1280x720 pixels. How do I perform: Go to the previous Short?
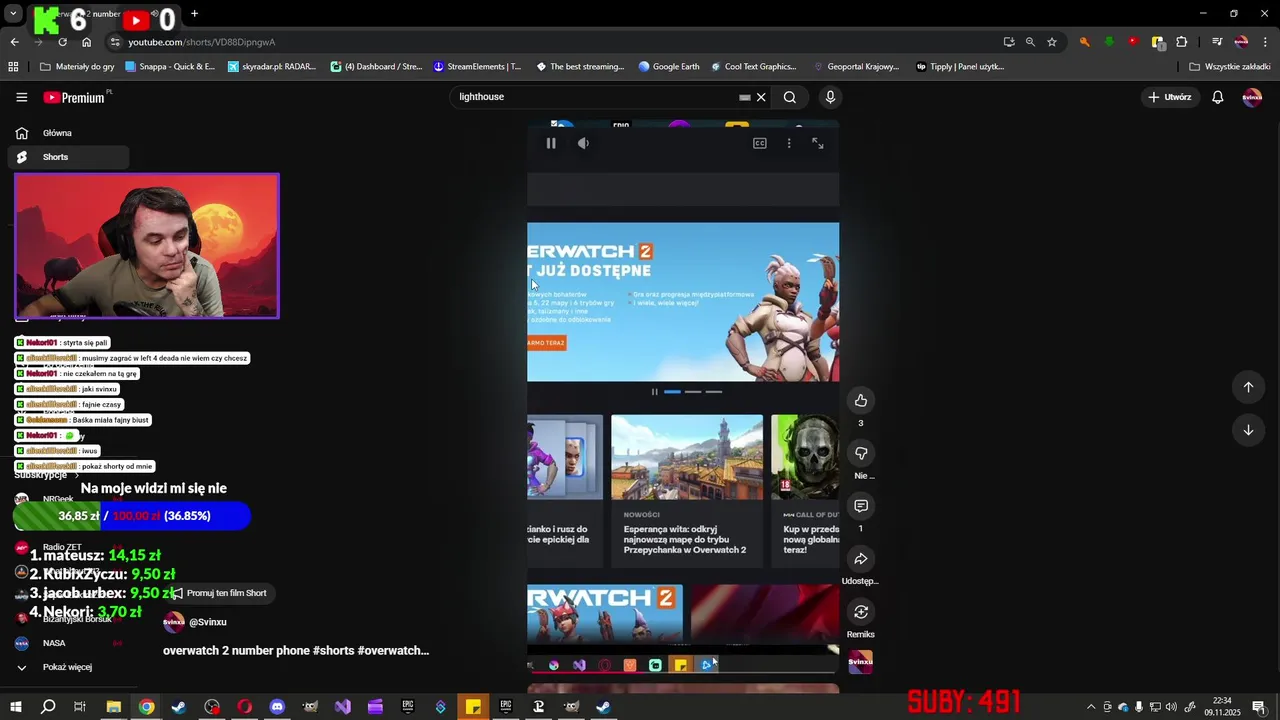[x=1248, y=387]
